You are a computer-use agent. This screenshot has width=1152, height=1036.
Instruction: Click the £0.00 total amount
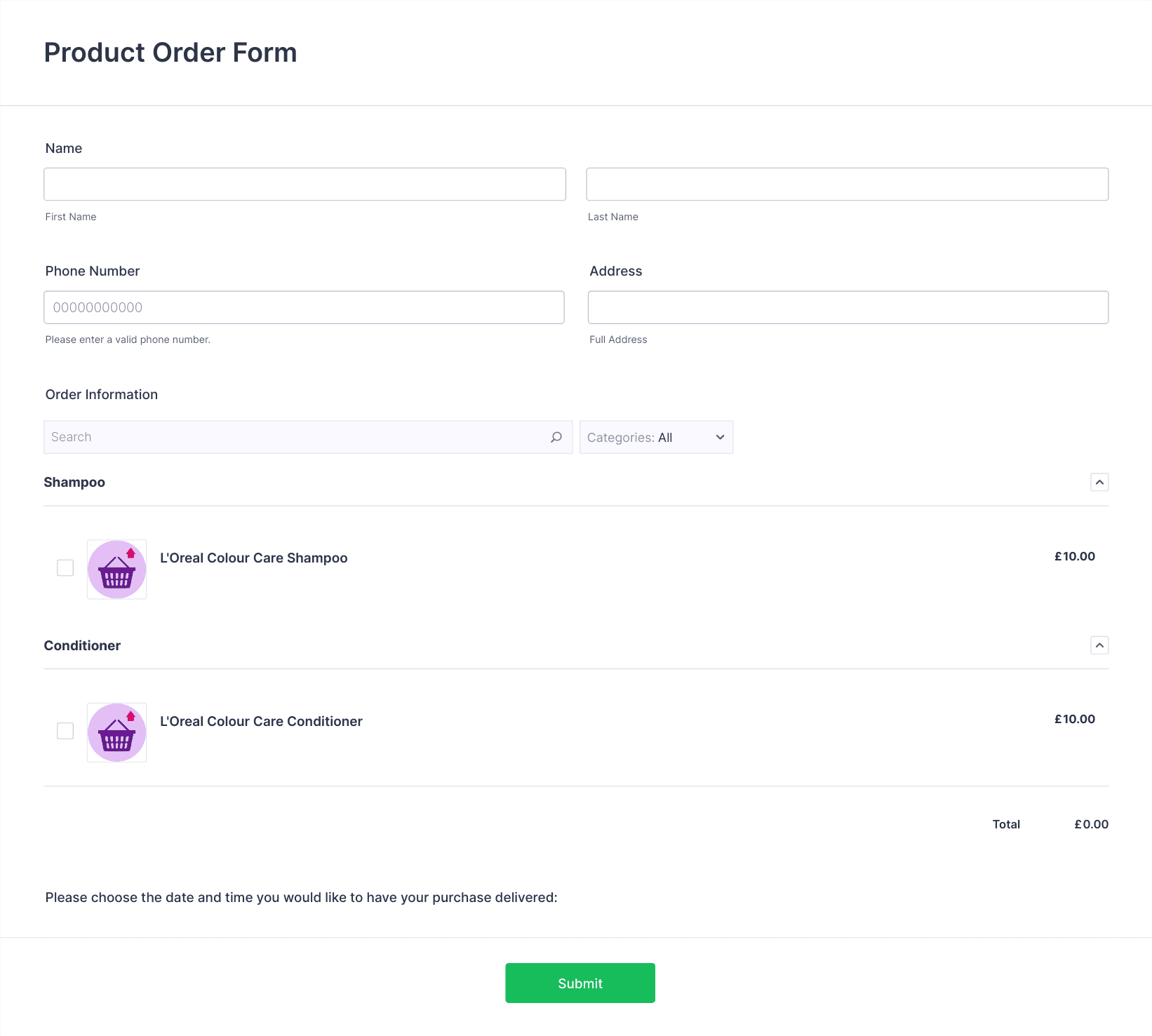coord(1092,824)
